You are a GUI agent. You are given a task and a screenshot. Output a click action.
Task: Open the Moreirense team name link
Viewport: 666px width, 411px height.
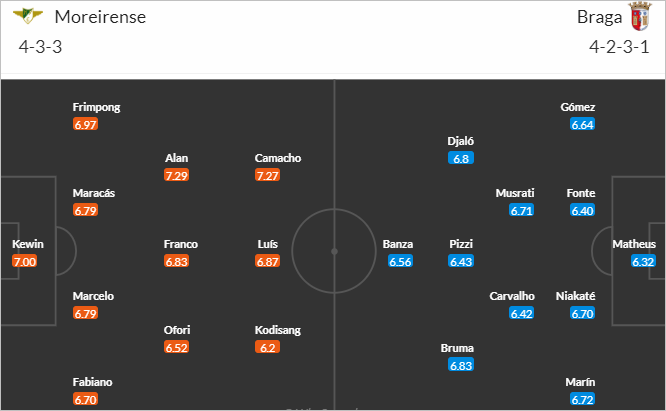tap(100, 17)
